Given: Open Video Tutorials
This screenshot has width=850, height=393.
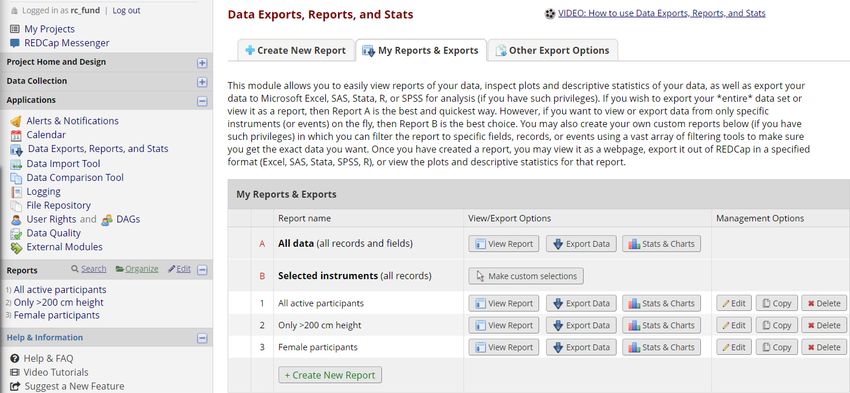Looking at the screenshot, I should tap(56, 372).
